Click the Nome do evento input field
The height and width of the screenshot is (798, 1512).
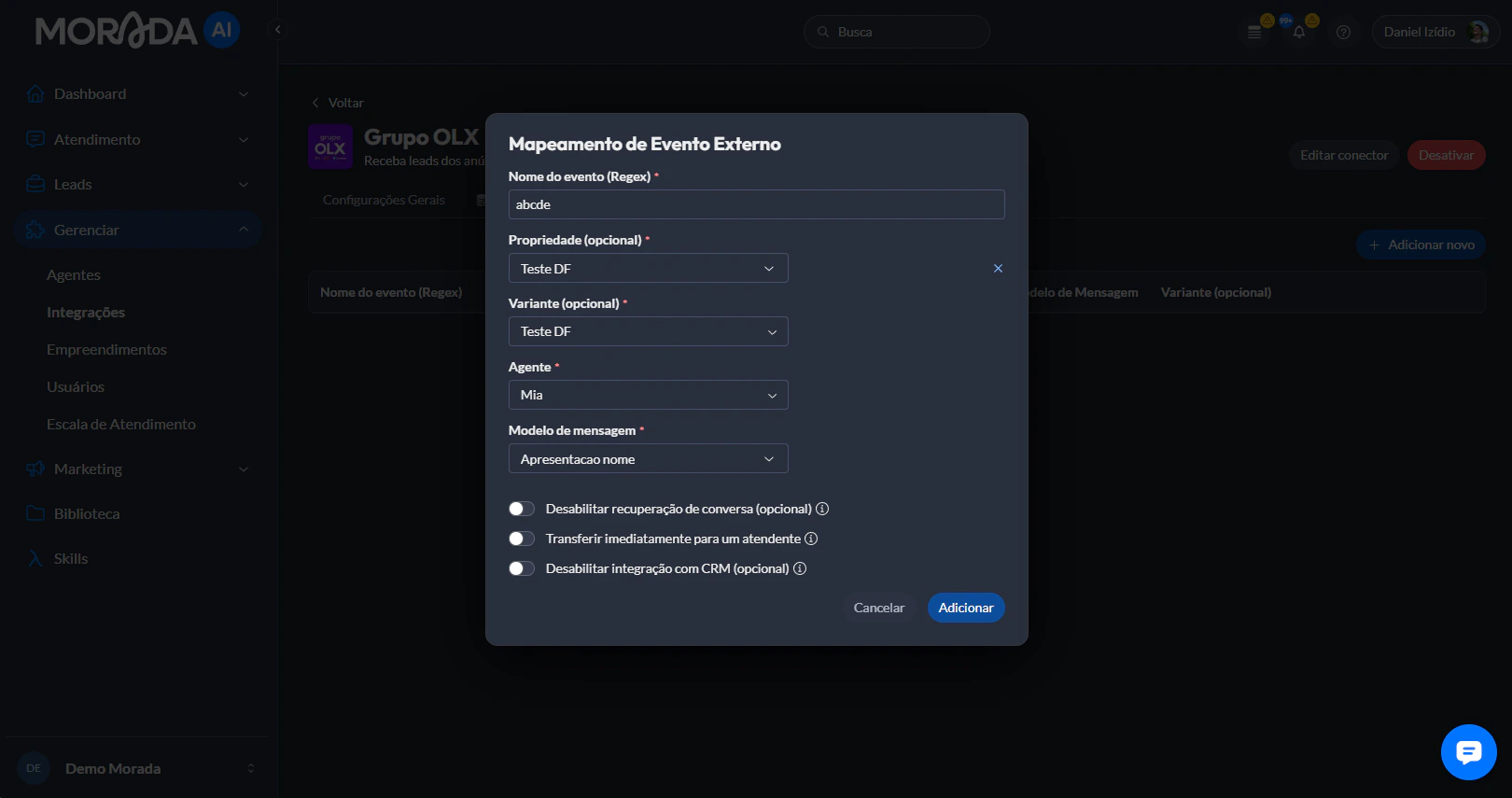(x=757, y=204)
